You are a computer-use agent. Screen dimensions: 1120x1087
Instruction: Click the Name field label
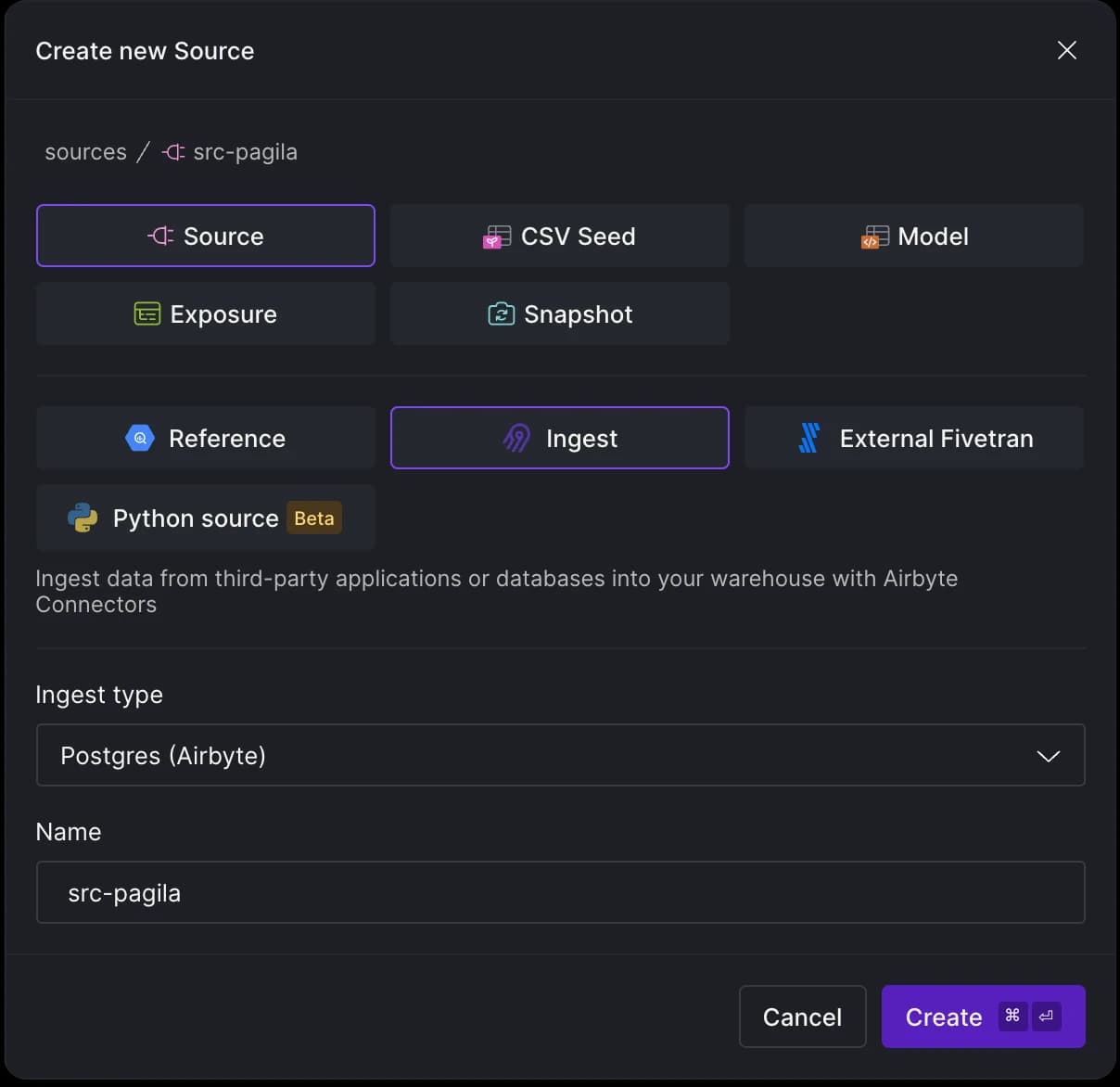[69, 831]
